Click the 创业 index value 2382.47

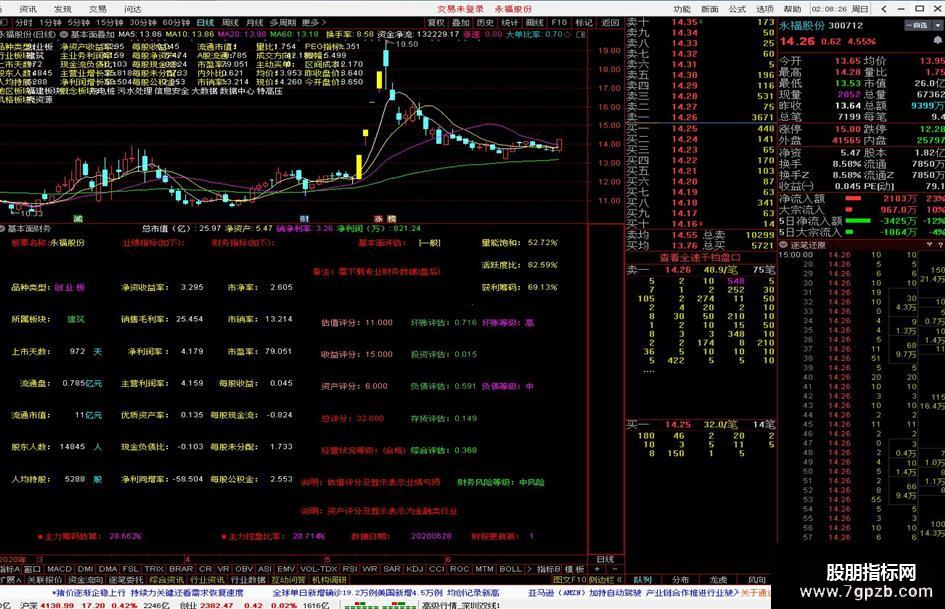(216, 605)
